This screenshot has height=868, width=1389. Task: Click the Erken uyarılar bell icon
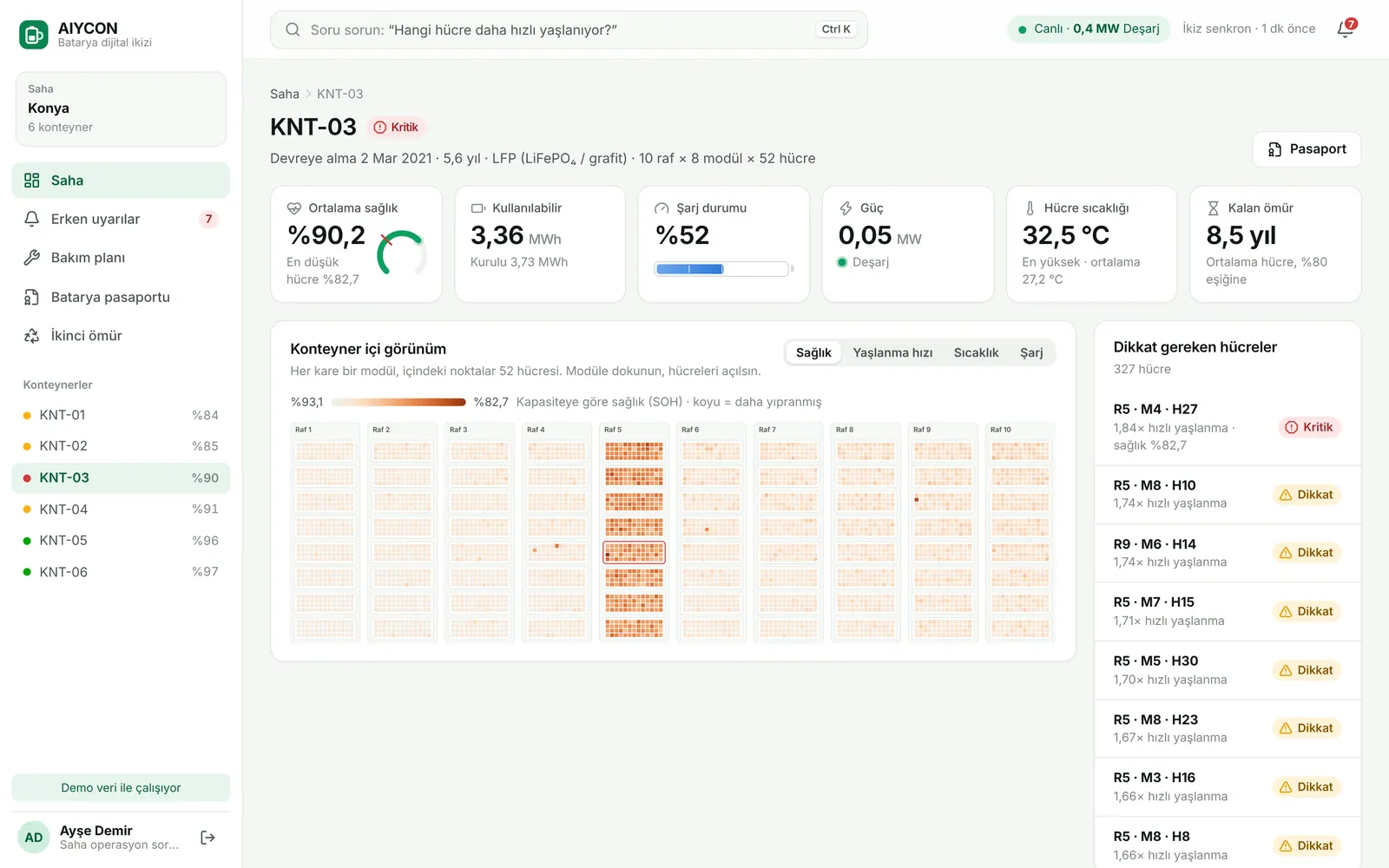(x=32, y=219)
